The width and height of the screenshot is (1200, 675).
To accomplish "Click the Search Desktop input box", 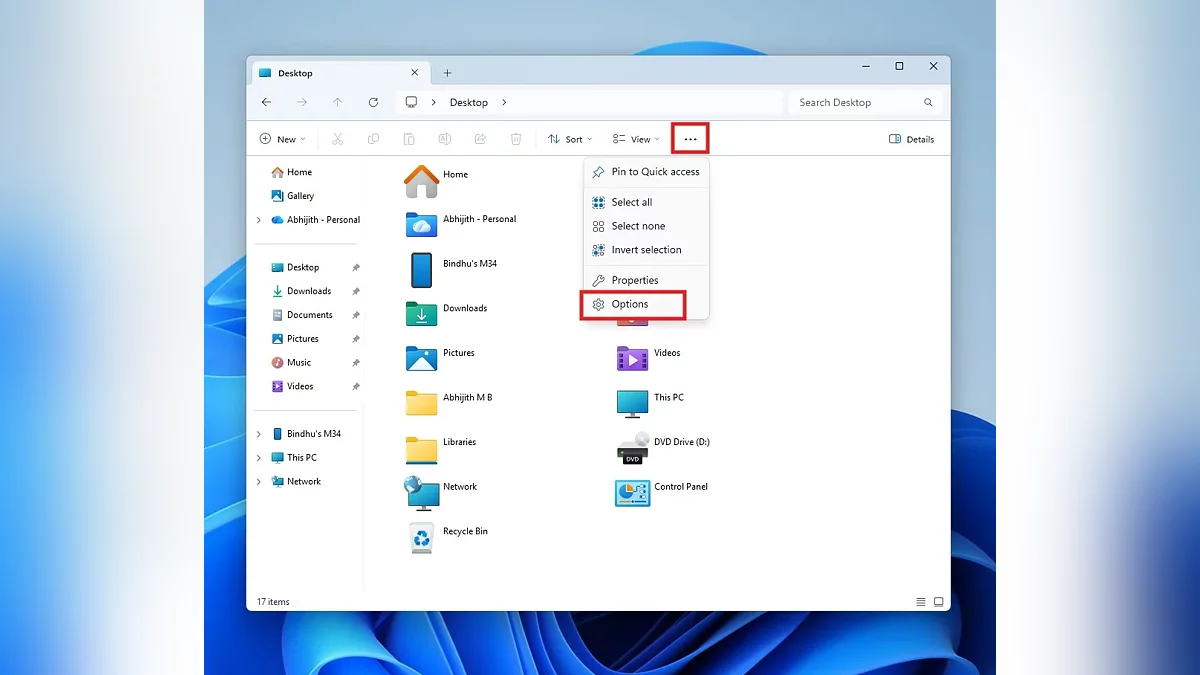I will pyautogui.click(x=858, y=102).
